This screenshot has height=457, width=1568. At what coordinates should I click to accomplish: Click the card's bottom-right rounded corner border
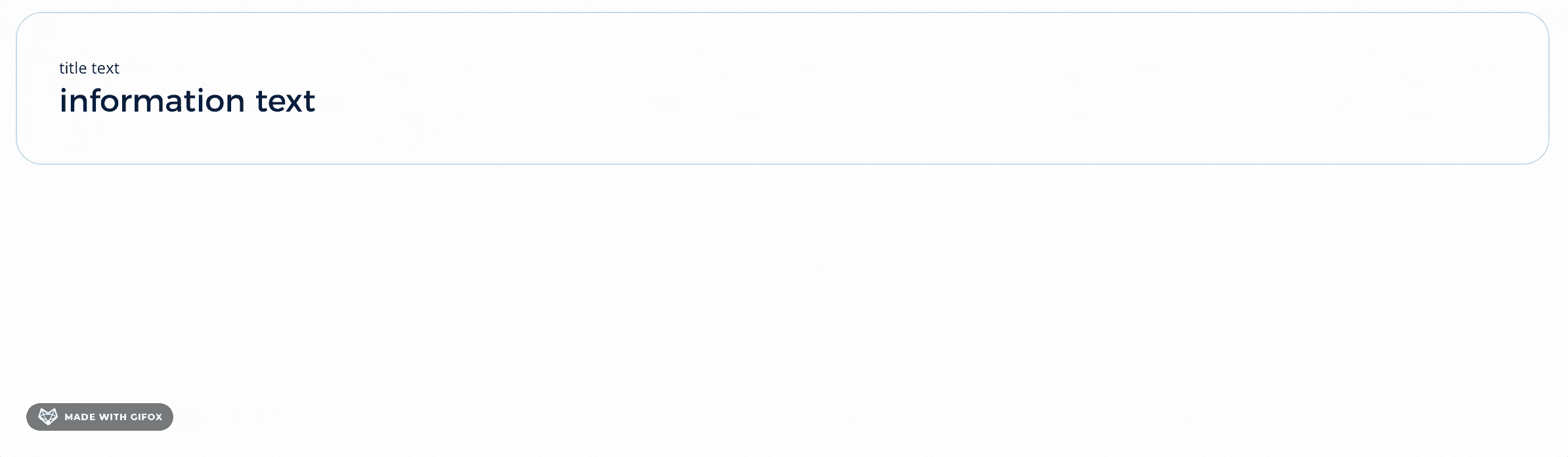coord(1540,155)
